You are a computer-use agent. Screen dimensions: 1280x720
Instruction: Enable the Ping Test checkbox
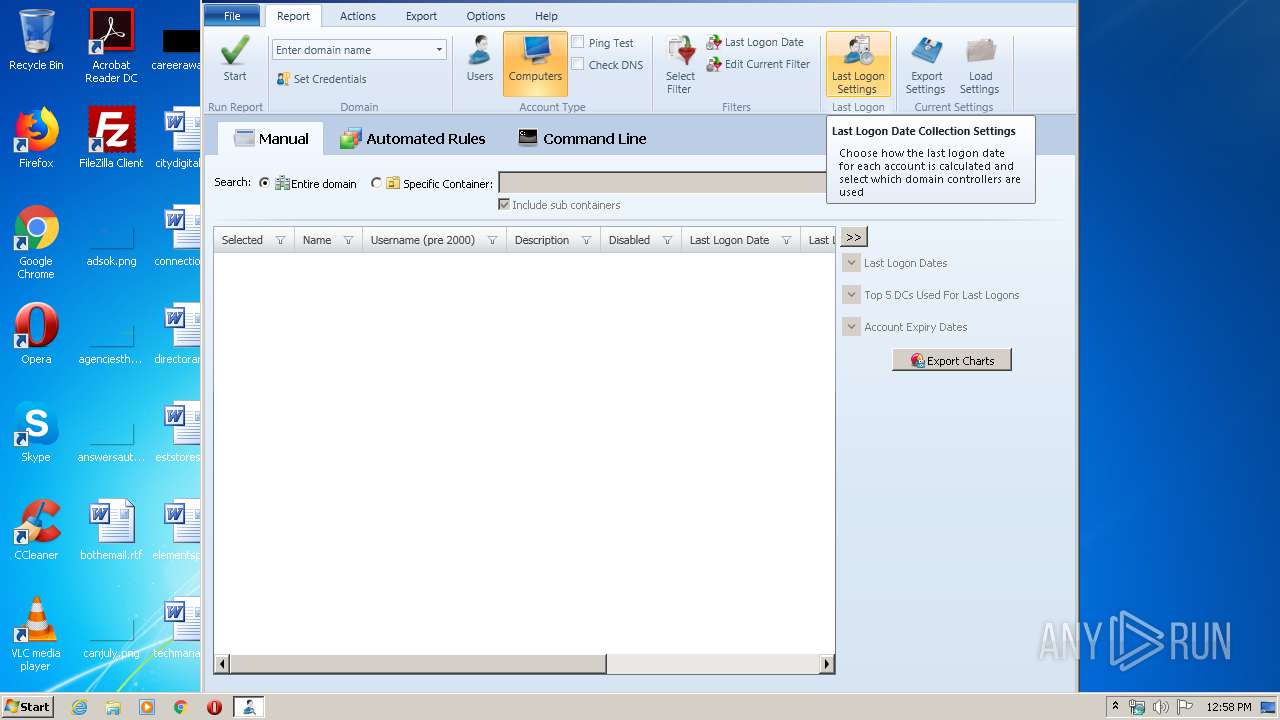[x=578, y=42]
